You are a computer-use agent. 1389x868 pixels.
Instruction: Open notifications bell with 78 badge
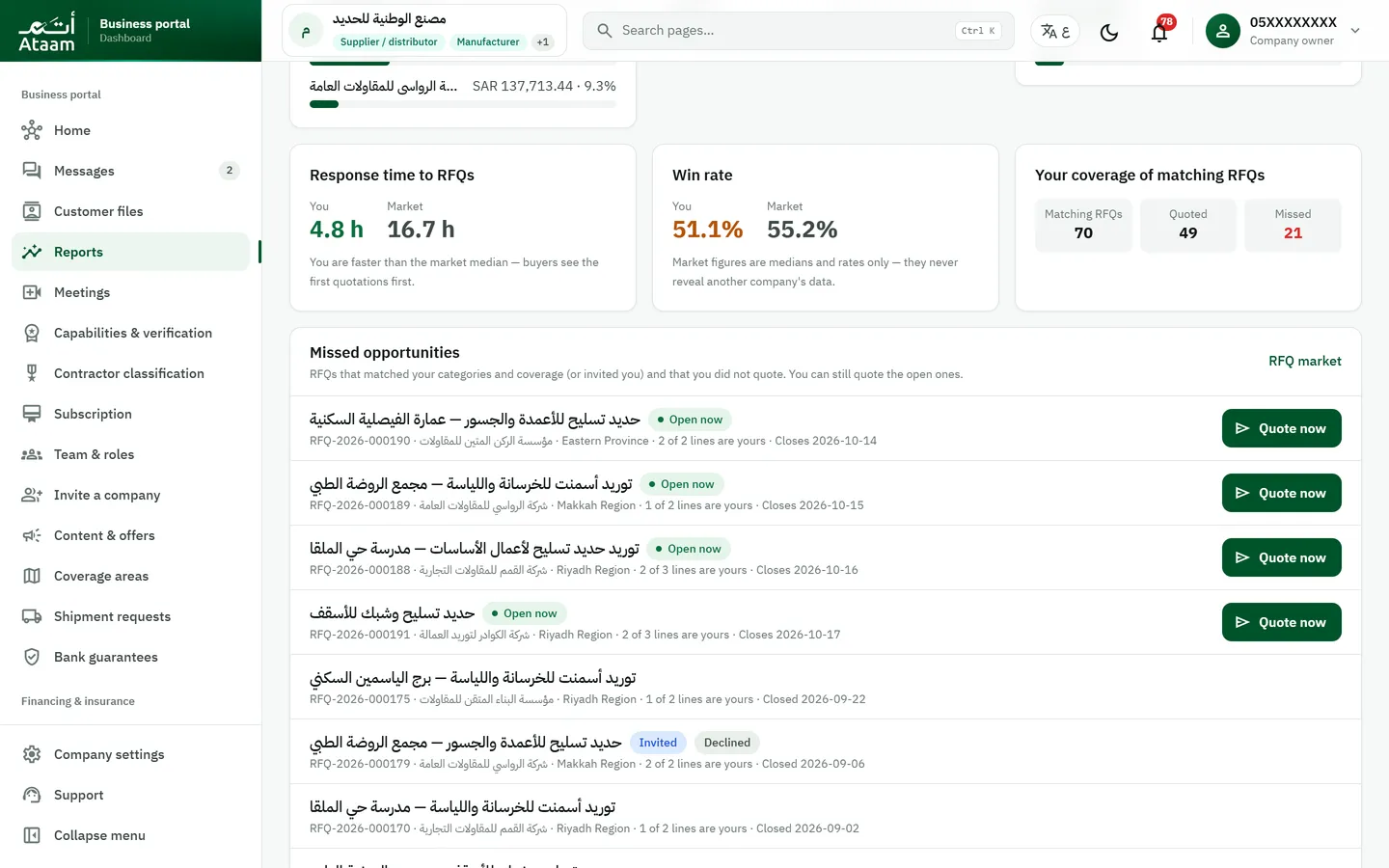(1159, 32)
